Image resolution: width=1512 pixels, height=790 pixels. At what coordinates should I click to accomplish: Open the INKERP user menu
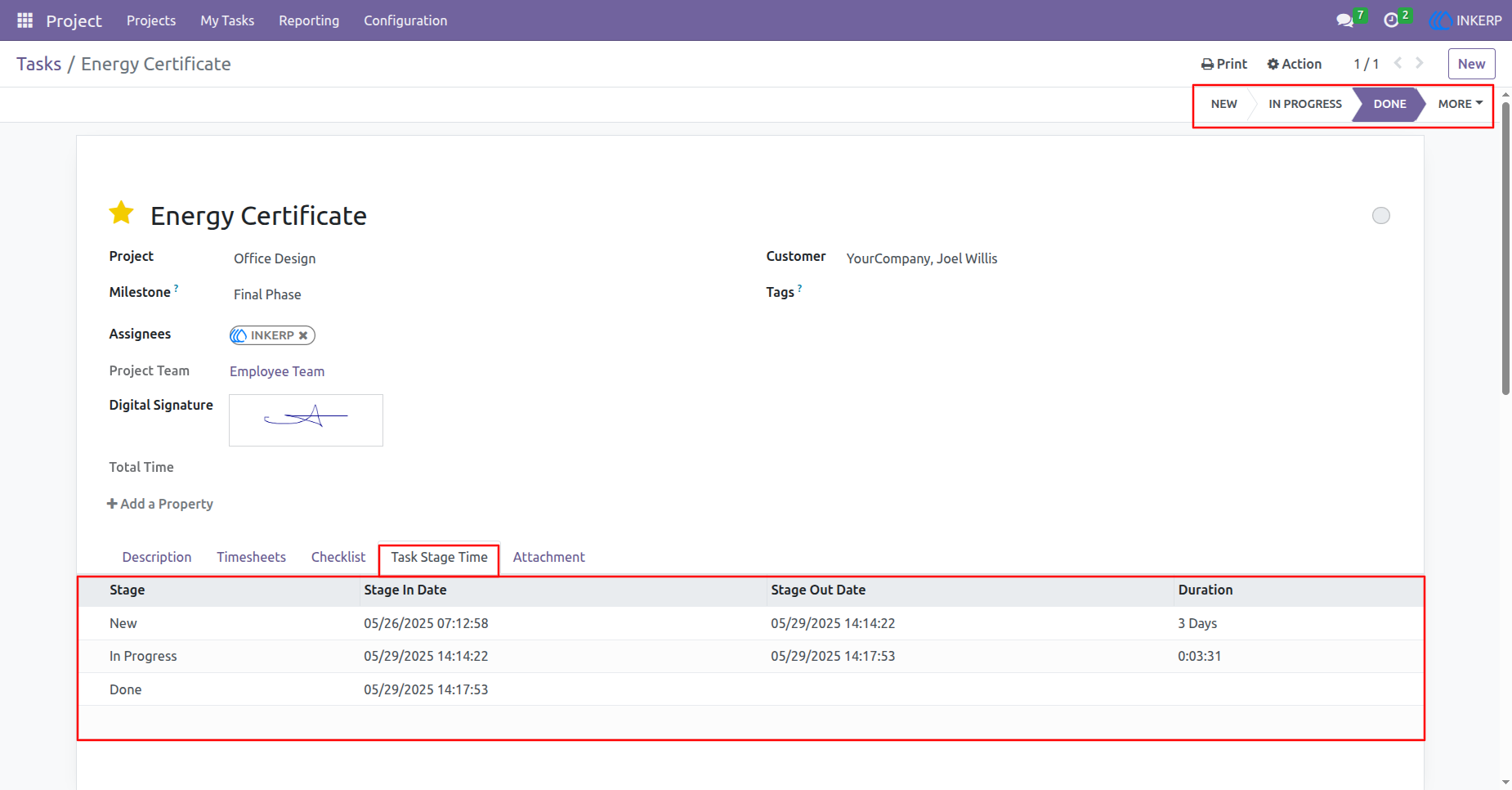coord(1465,20)
